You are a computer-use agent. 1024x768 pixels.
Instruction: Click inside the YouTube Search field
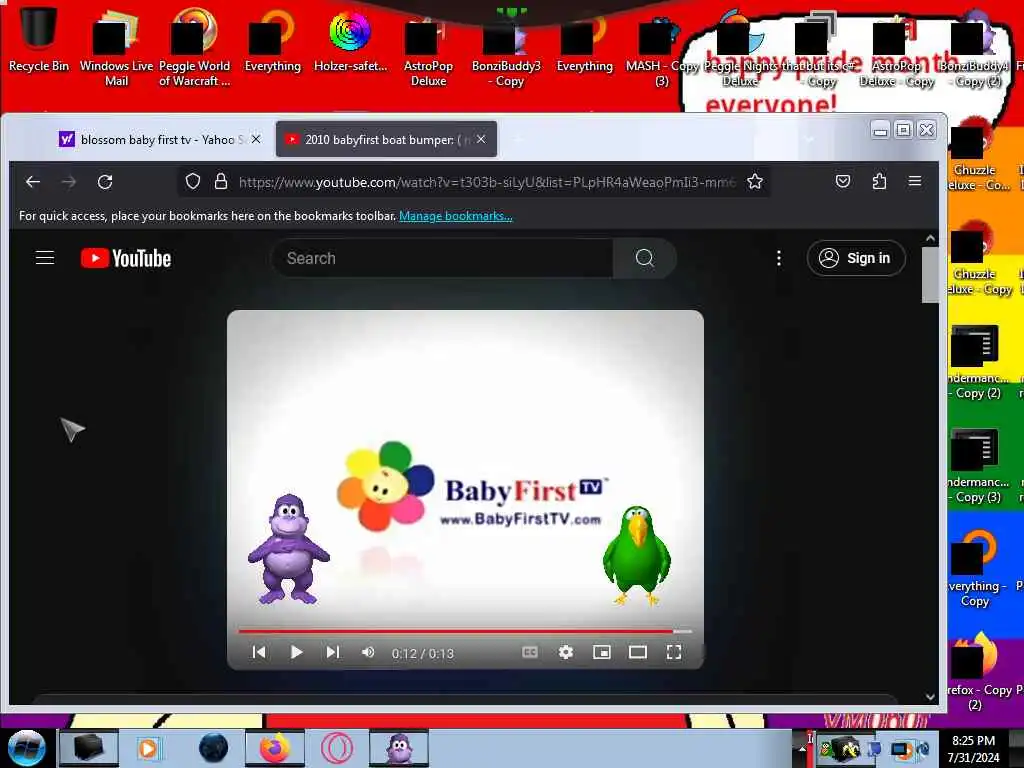(x=442, y=258)
